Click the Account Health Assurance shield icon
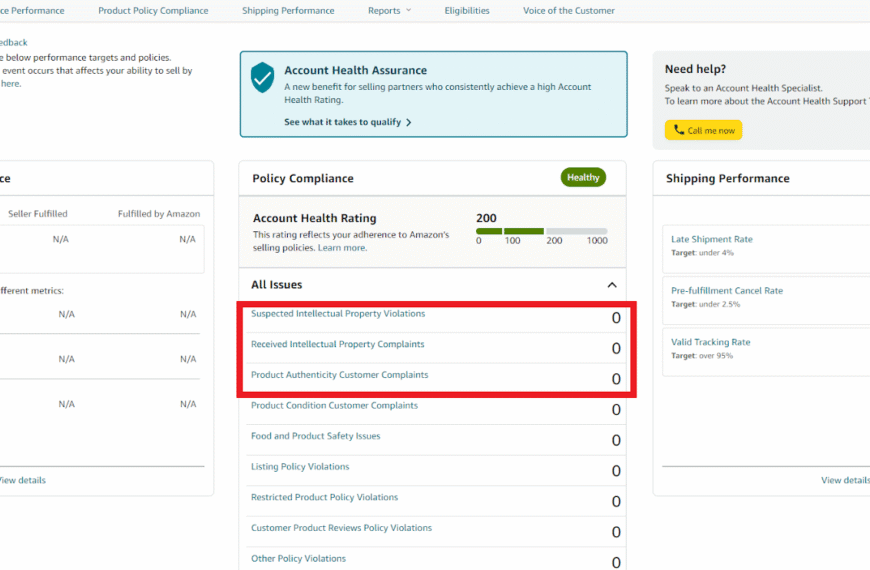870x570 pixels. point(262,77)
